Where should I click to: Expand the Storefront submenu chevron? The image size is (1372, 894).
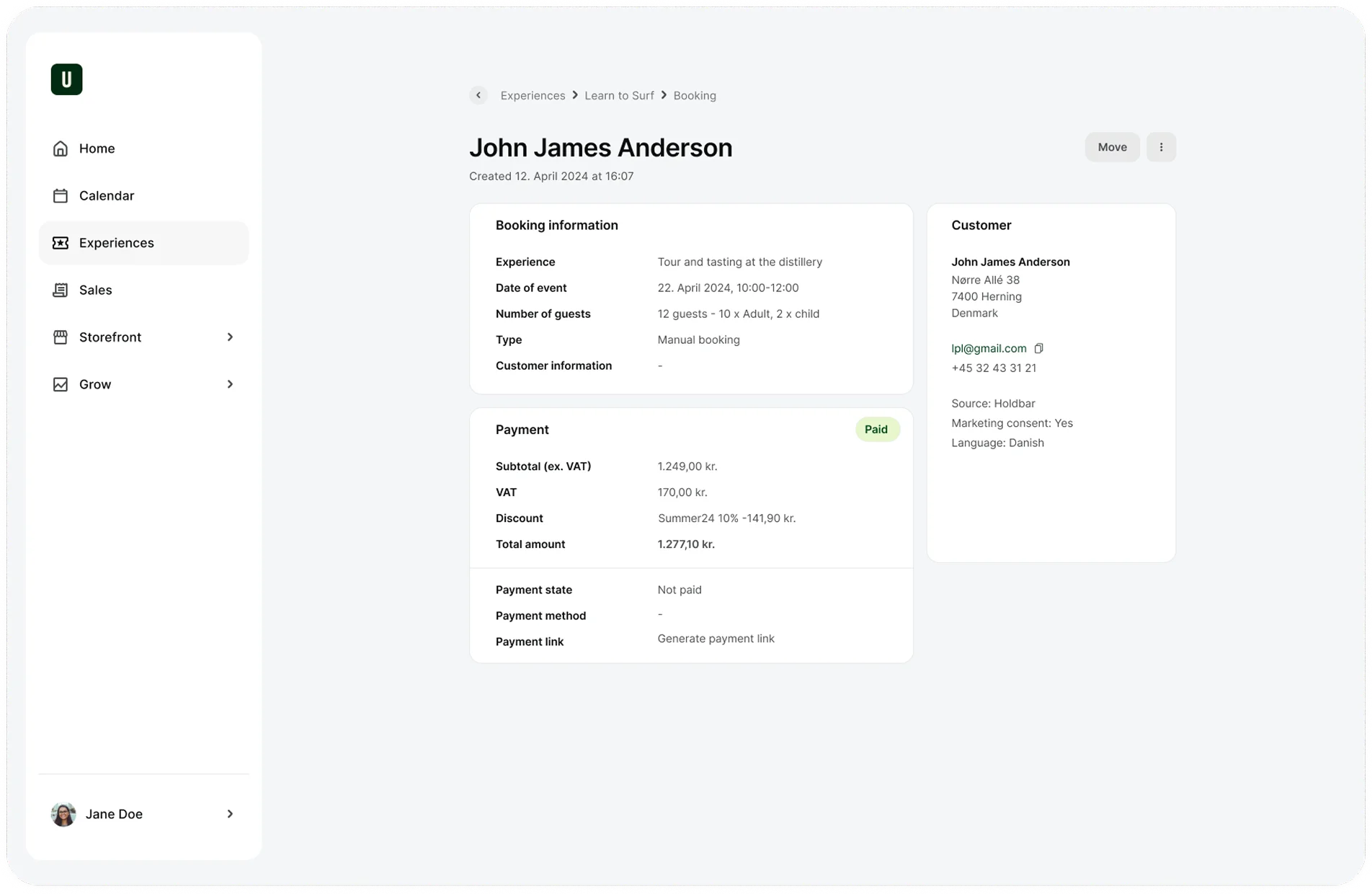tap(230, 337)
